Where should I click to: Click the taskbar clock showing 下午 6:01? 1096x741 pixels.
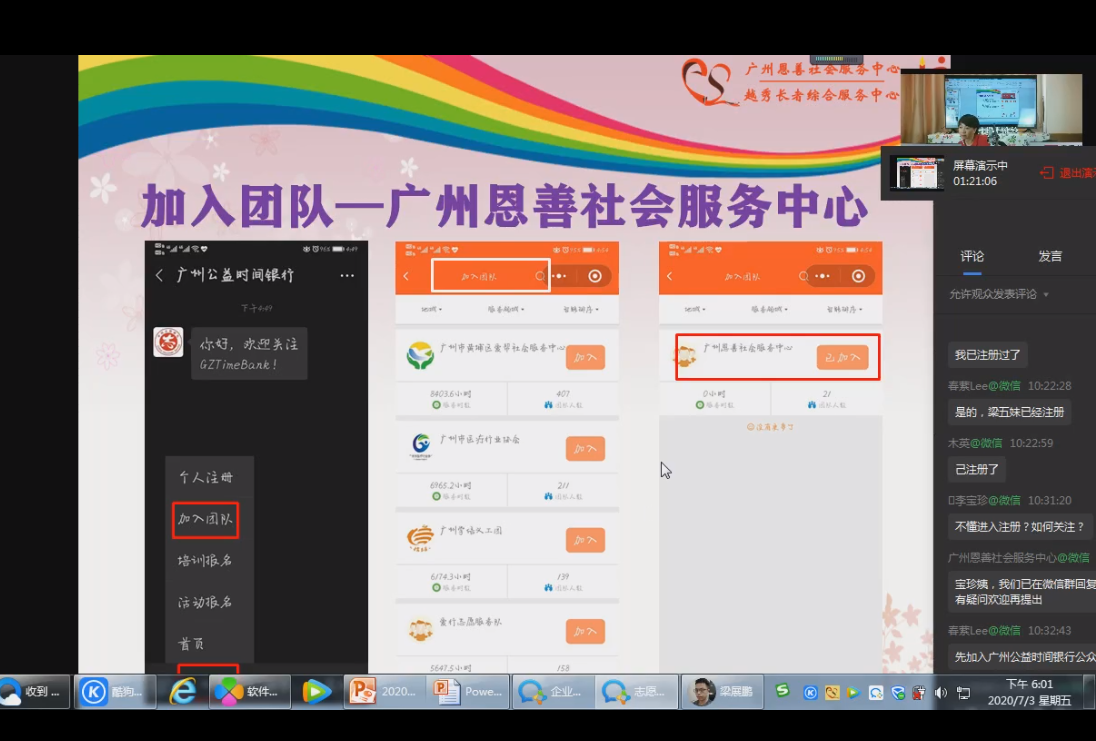click(x=1029, y=692)
